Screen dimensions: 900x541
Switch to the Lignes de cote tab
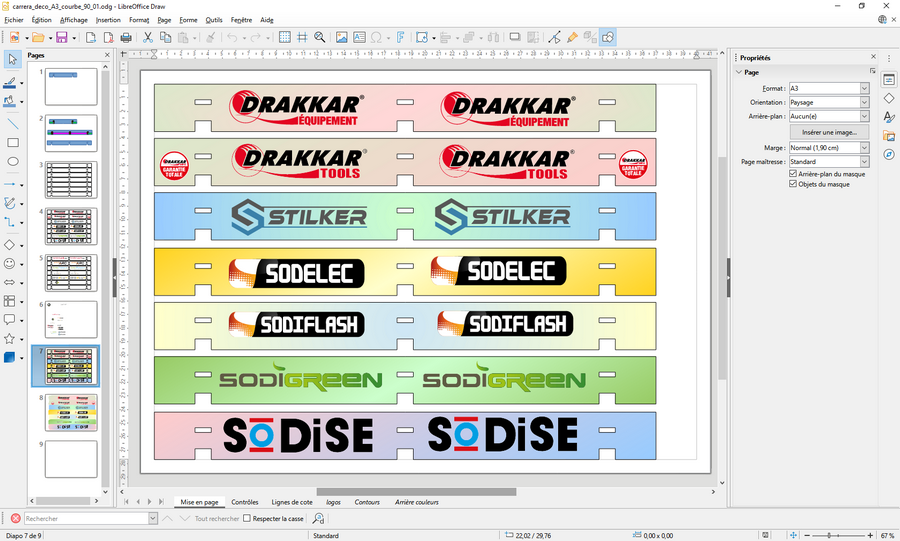pos(292,502)
